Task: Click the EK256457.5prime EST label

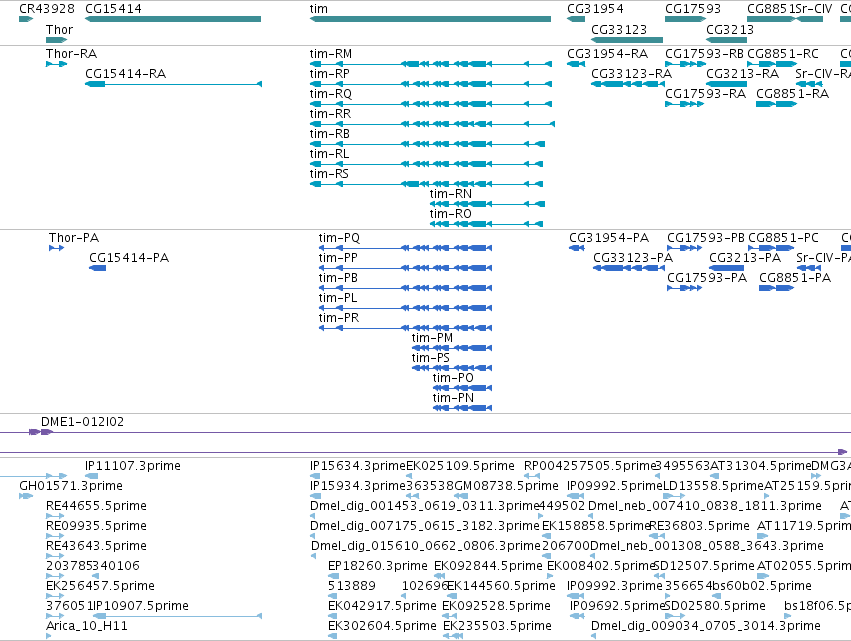Action: click(x=100, y=586)
